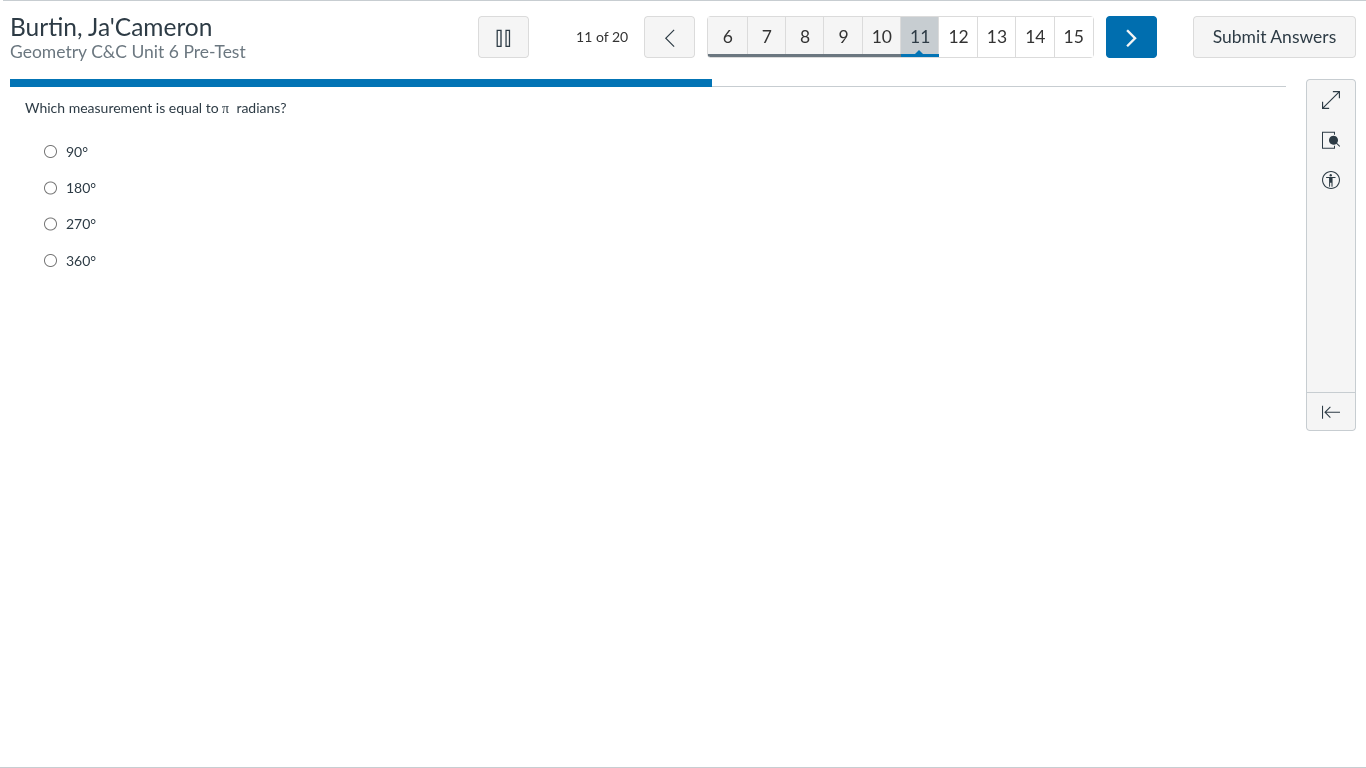This screenshot has height=768, width=1366.
Task: Advance with the blue next arrow
Action: 1131,37
